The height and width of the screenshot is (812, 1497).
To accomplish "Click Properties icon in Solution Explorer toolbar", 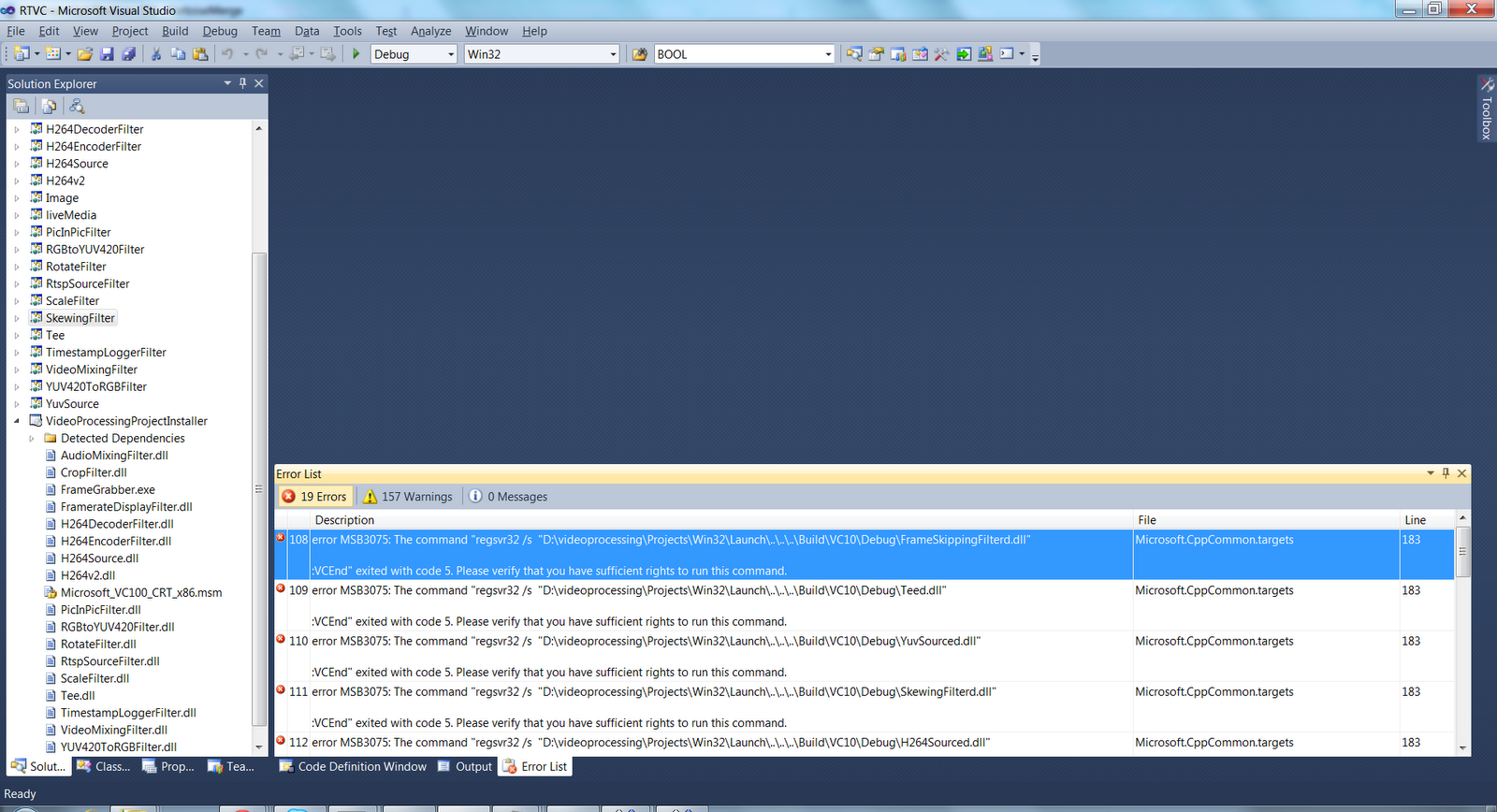I will [22, 107].
